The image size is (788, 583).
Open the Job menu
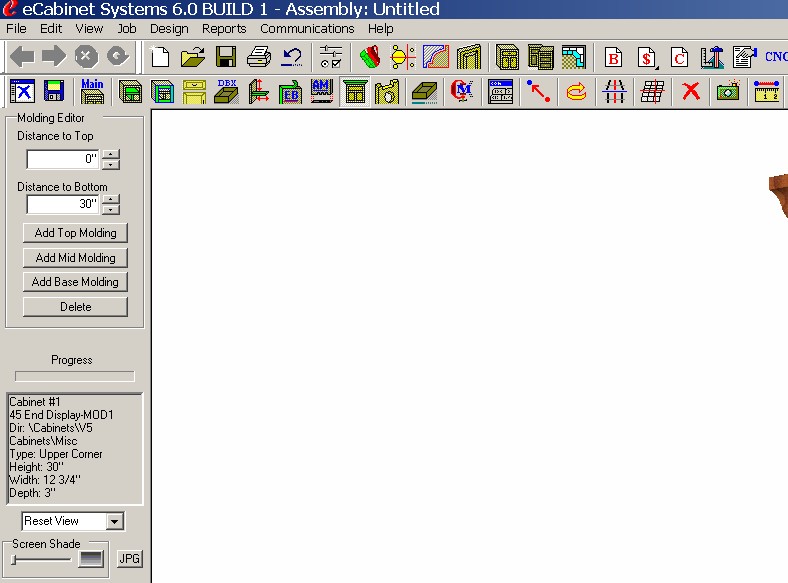coord(127,29)
